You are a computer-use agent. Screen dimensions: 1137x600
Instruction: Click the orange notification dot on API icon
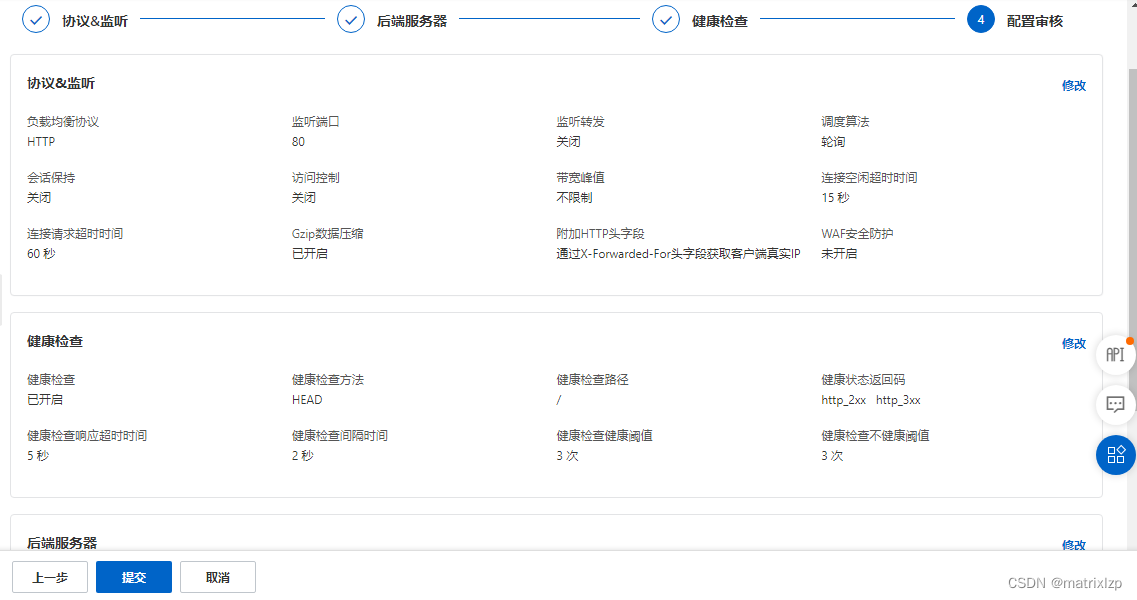click(1128, 340)
